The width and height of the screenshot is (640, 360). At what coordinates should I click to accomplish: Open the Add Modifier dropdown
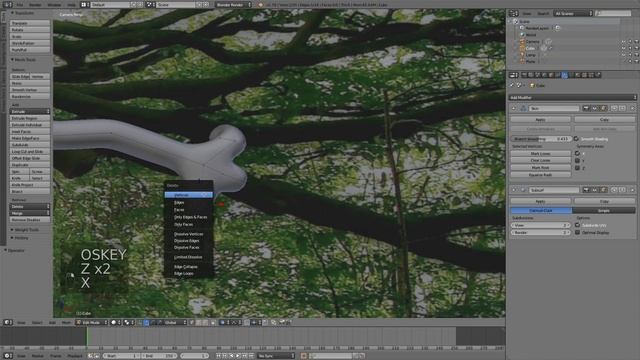pos(572,98)
